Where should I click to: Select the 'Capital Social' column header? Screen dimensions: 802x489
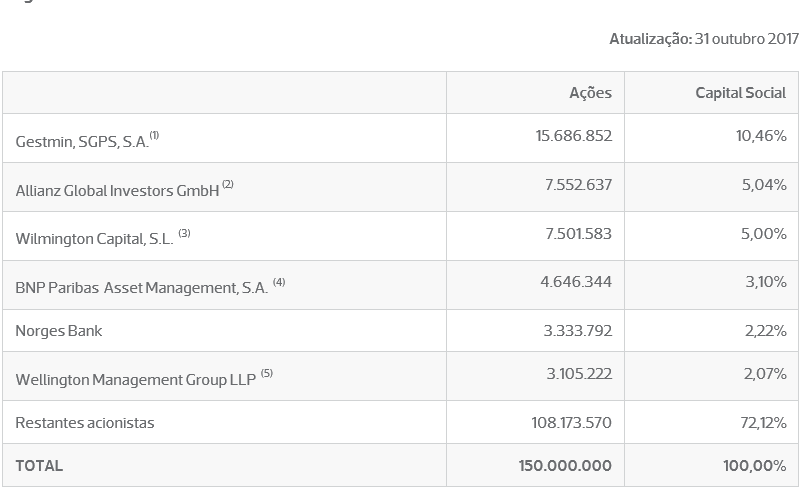click(x=741, y=93)
